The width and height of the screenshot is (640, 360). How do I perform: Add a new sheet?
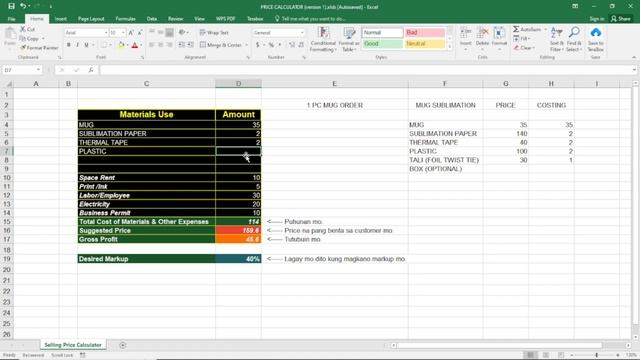point(122,345)
